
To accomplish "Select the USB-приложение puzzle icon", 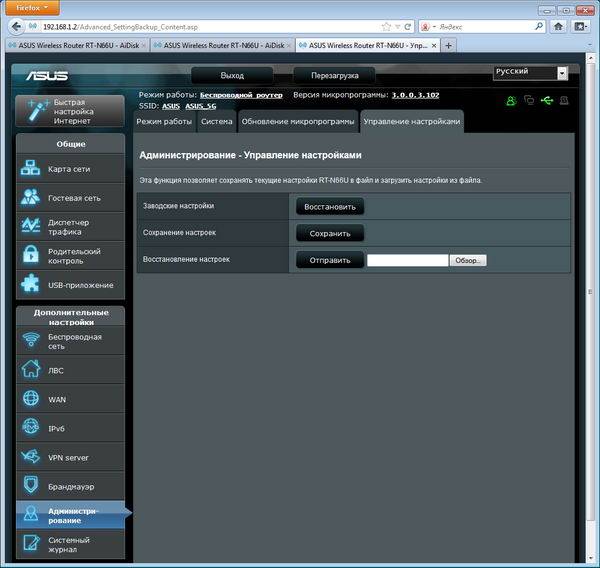I will (30, 285).
